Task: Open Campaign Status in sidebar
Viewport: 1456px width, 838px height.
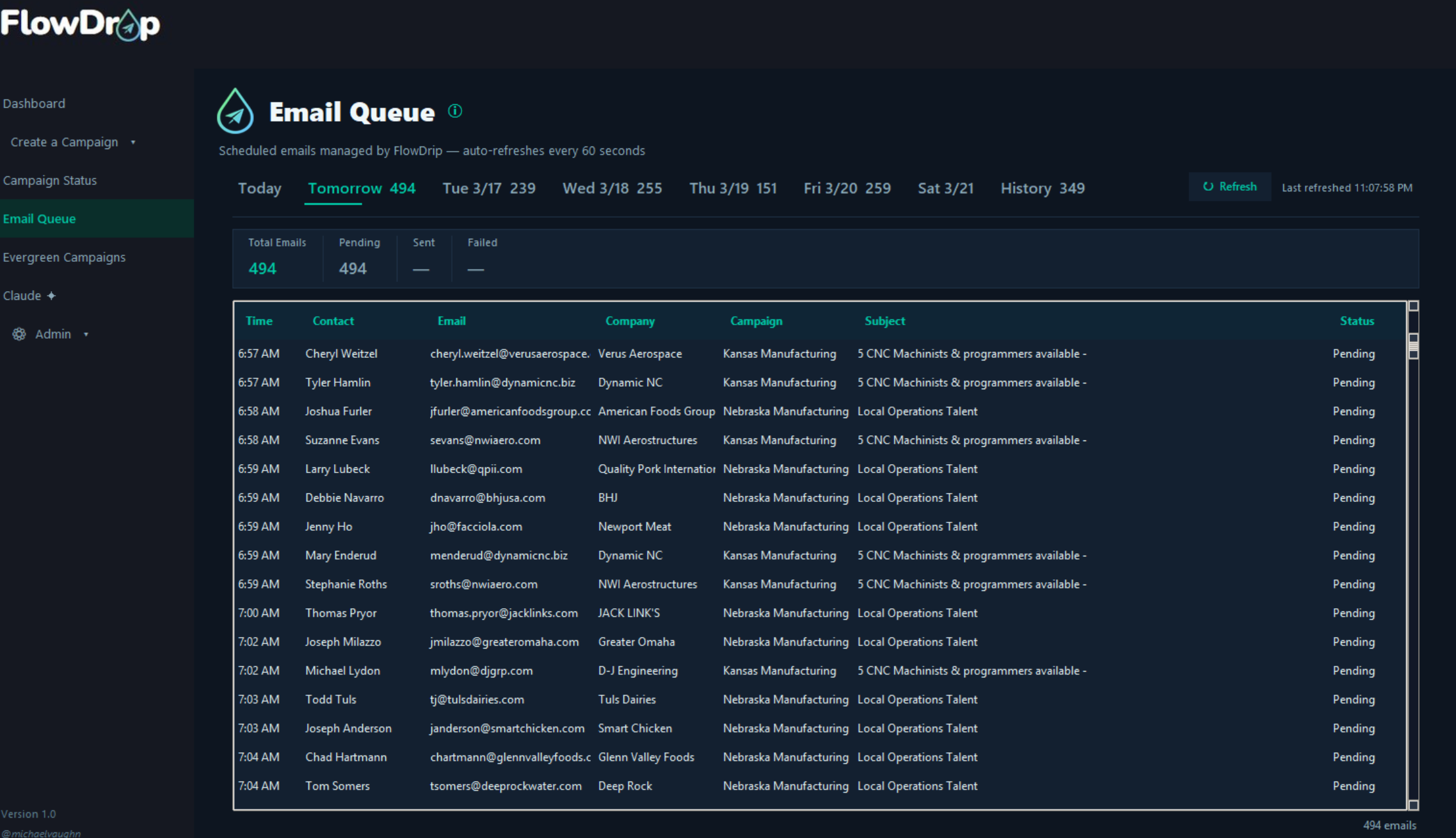Action: 50,181
